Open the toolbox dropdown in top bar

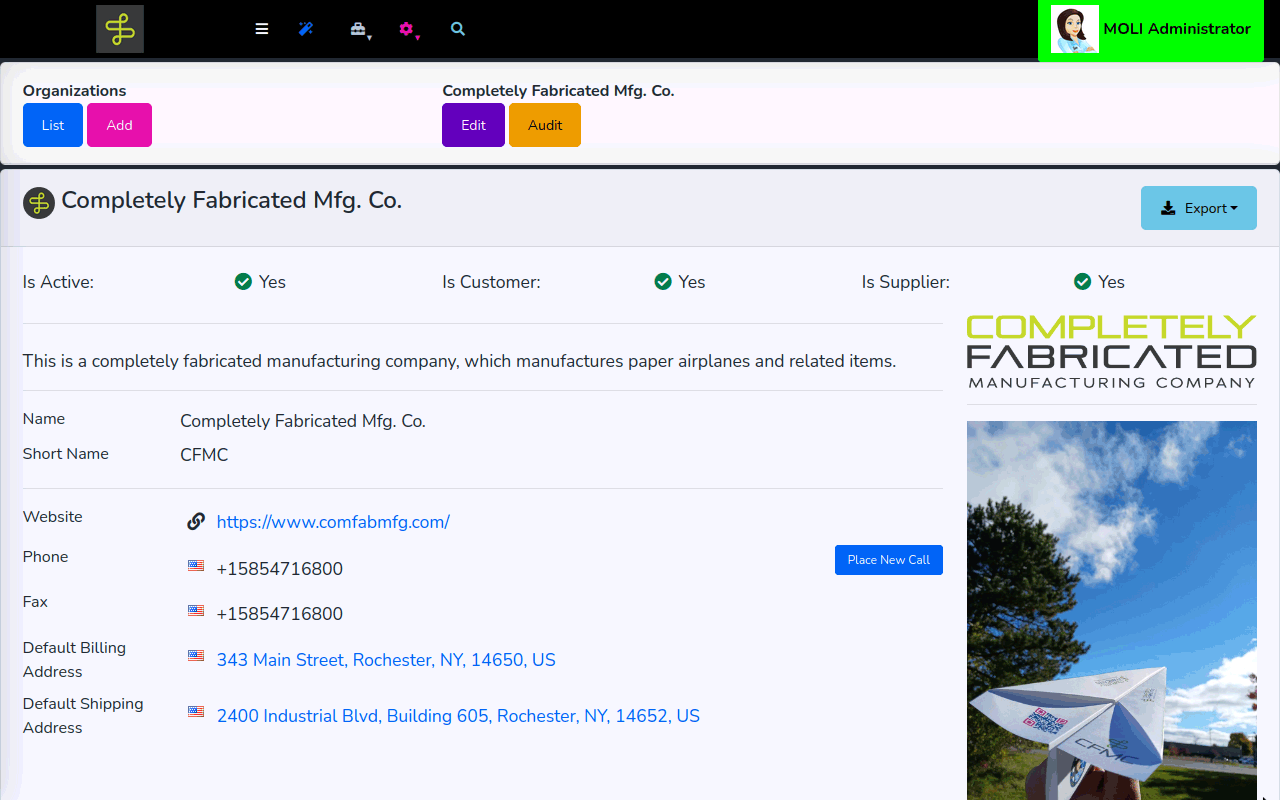pos(358,30)
